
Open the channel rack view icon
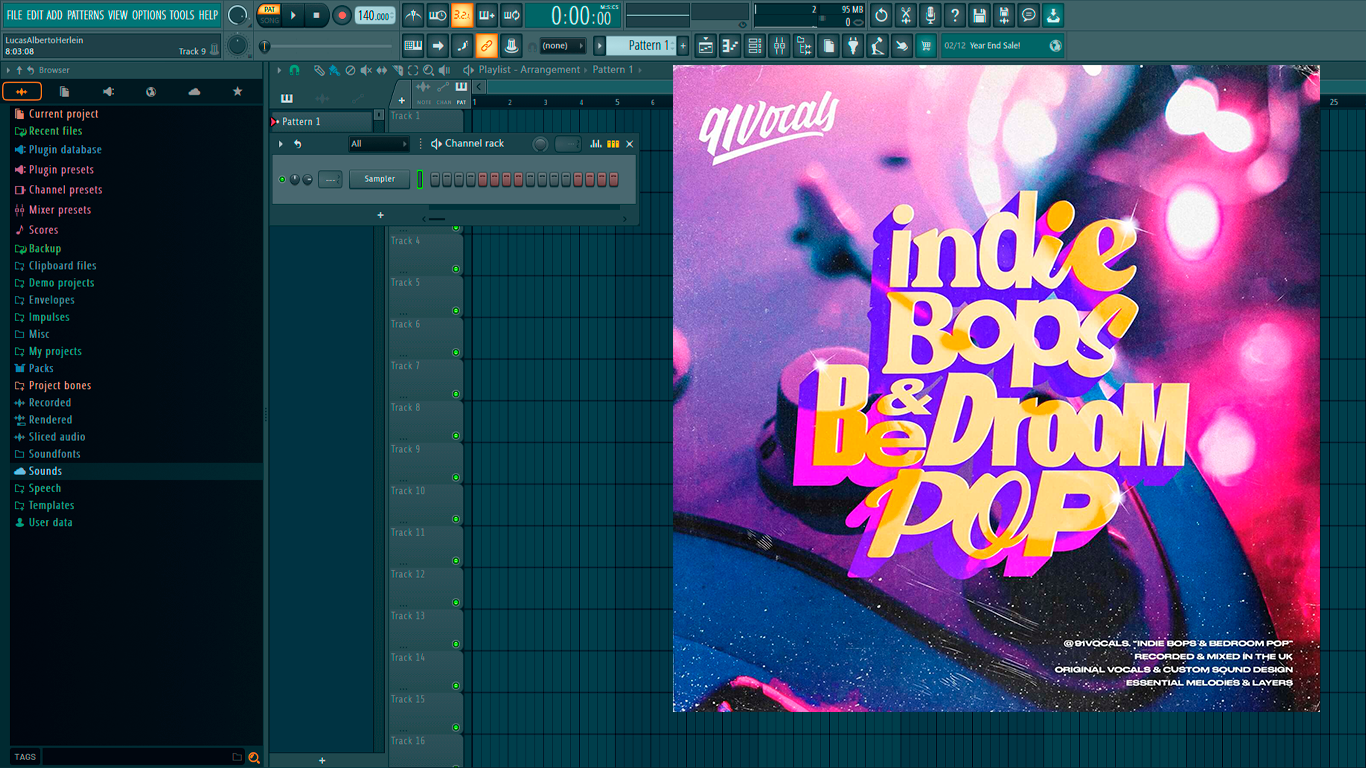(755, 45)
